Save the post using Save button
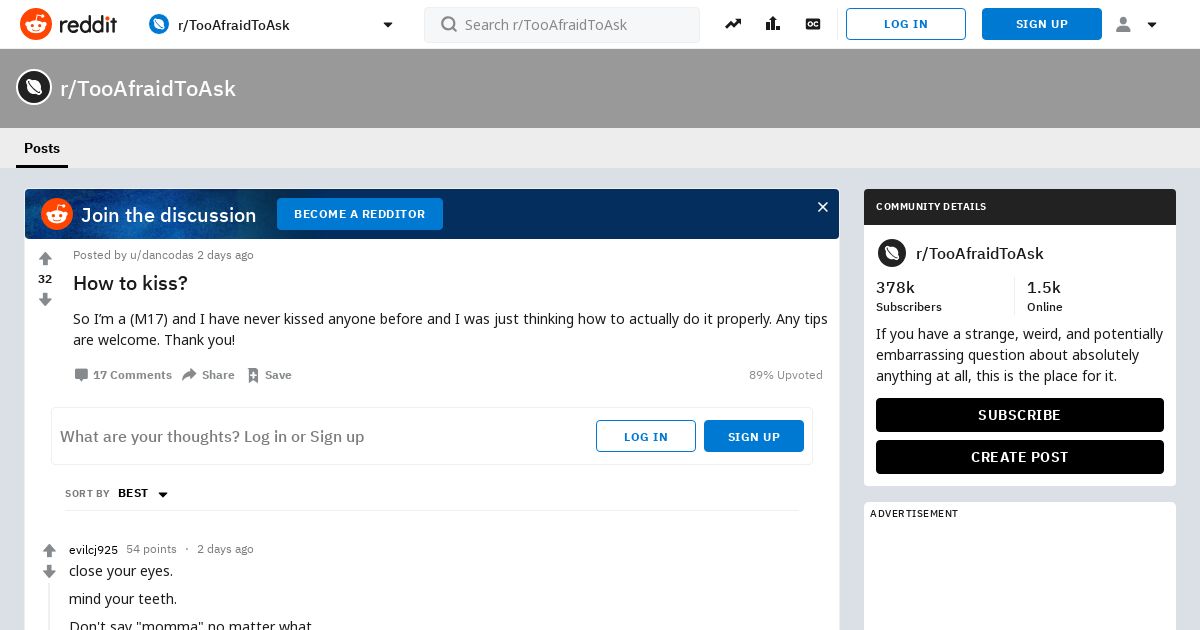This screenshot has width=1200, height=630. pyautogui.click(x=269, y=375)
